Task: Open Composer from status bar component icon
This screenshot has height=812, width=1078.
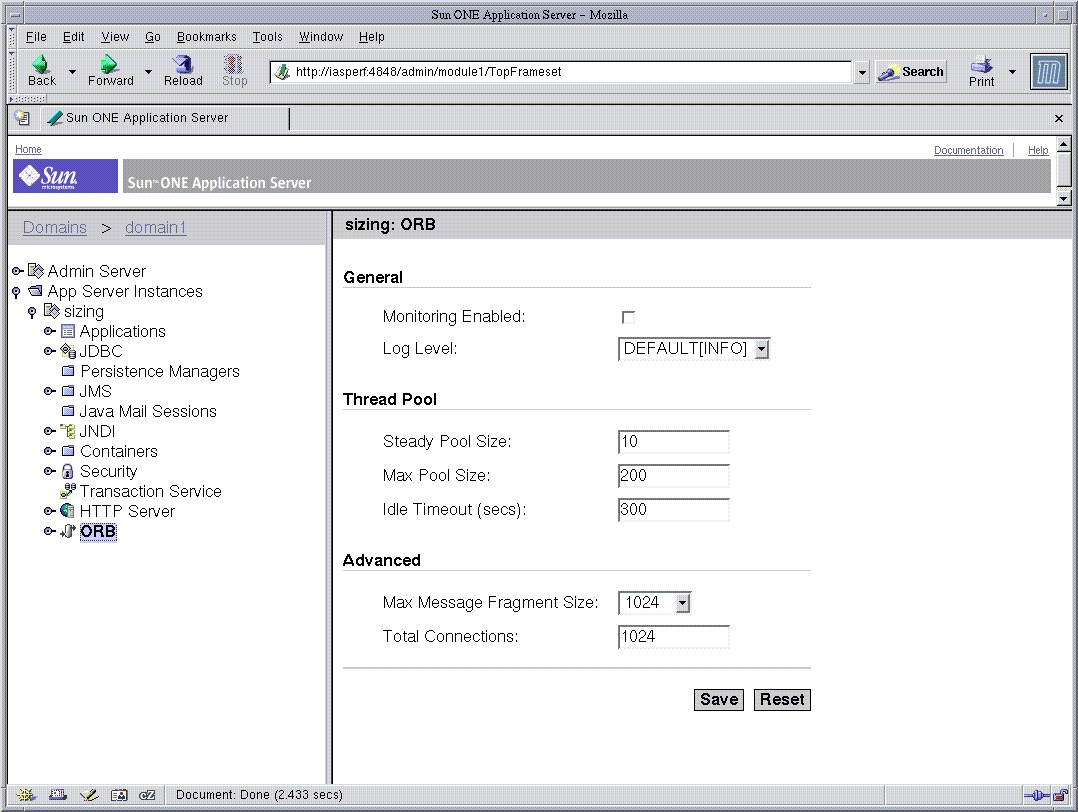Action: (x=89, y=795)
